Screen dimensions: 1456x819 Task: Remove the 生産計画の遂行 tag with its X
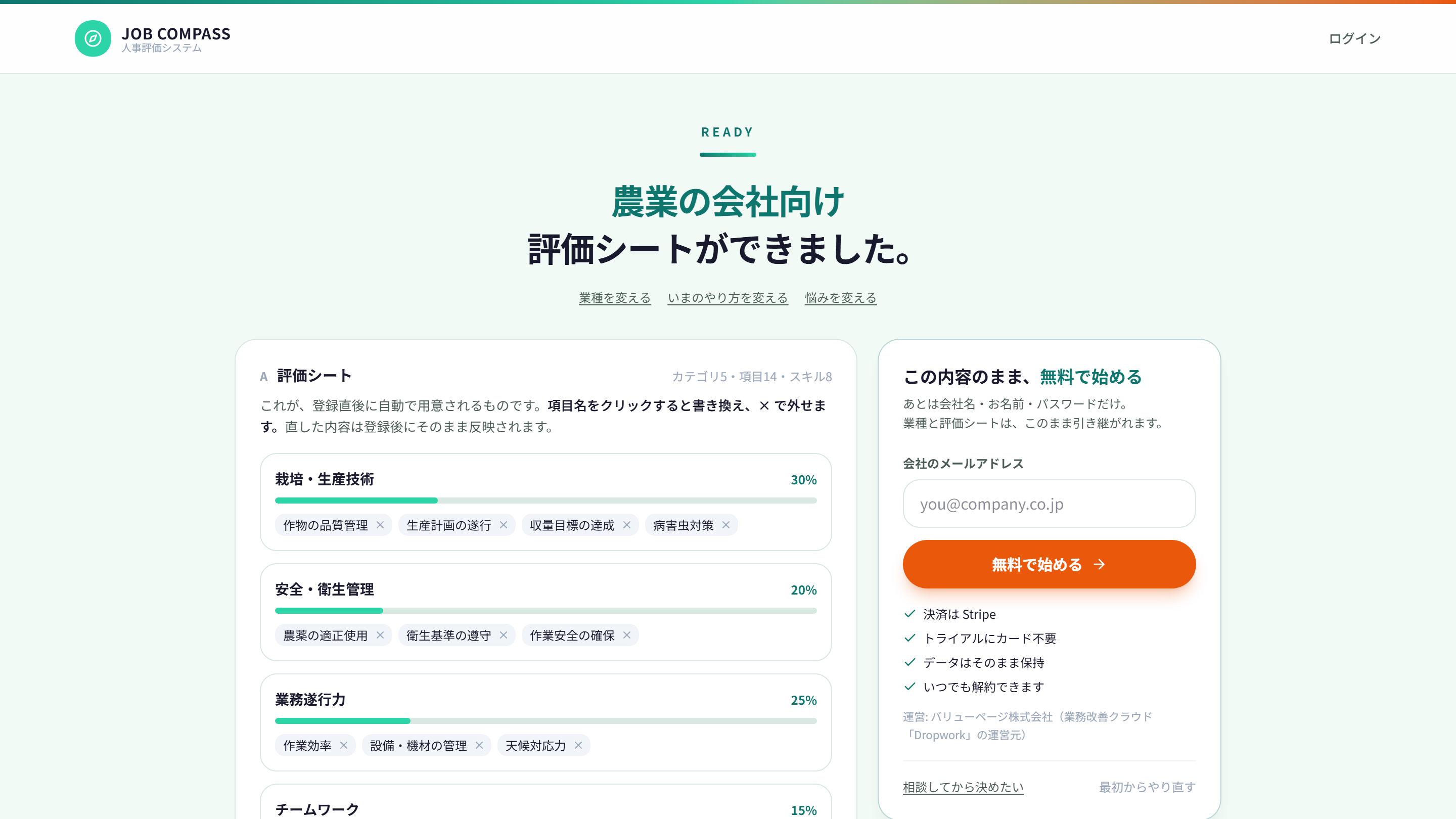(x=504, y=525)
